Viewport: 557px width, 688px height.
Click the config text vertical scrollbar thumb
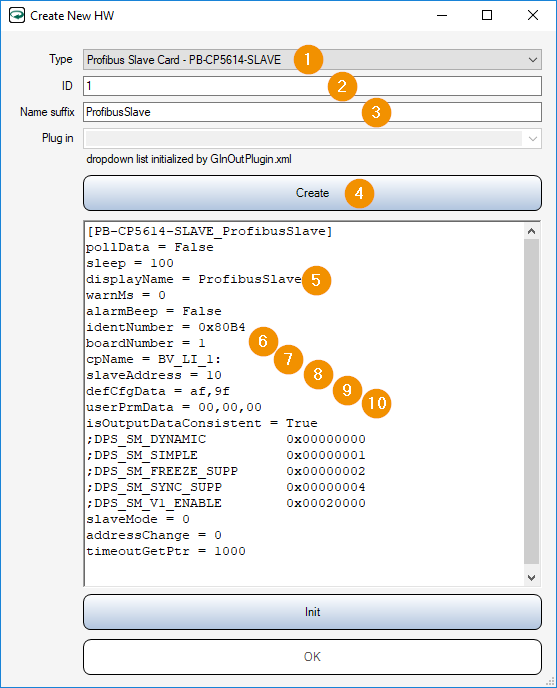(532, 401)
